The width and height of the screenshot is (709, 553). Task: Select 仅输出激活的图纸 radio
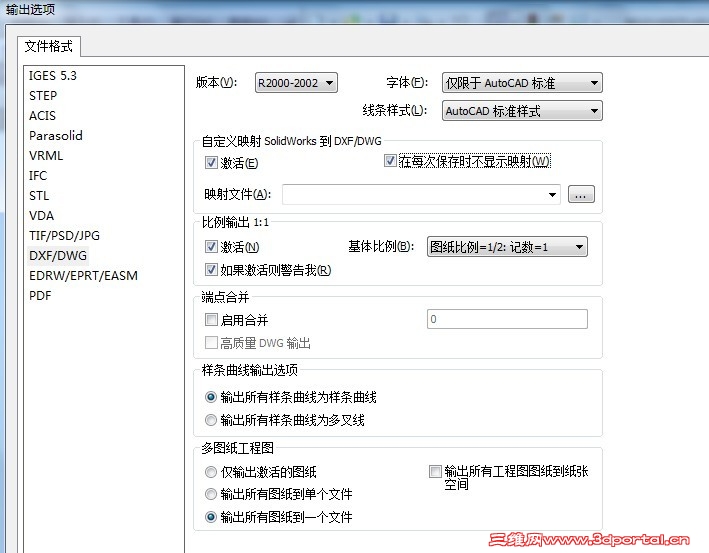coord(211,472)
